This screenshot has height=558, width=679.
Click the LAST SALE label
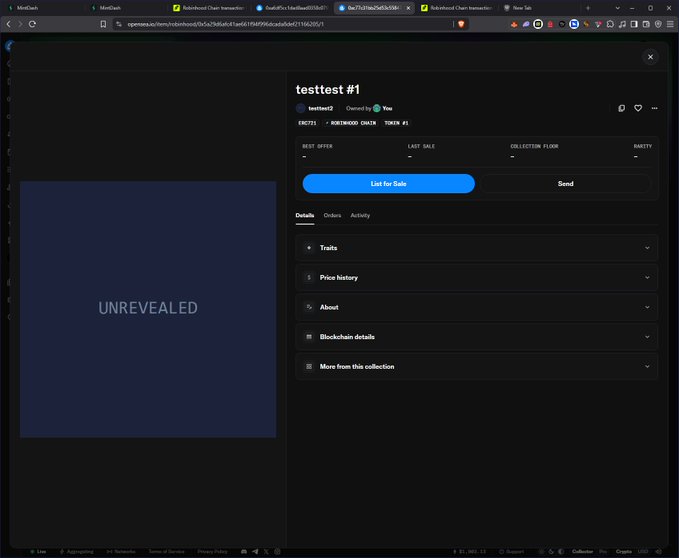coord(421,146)
